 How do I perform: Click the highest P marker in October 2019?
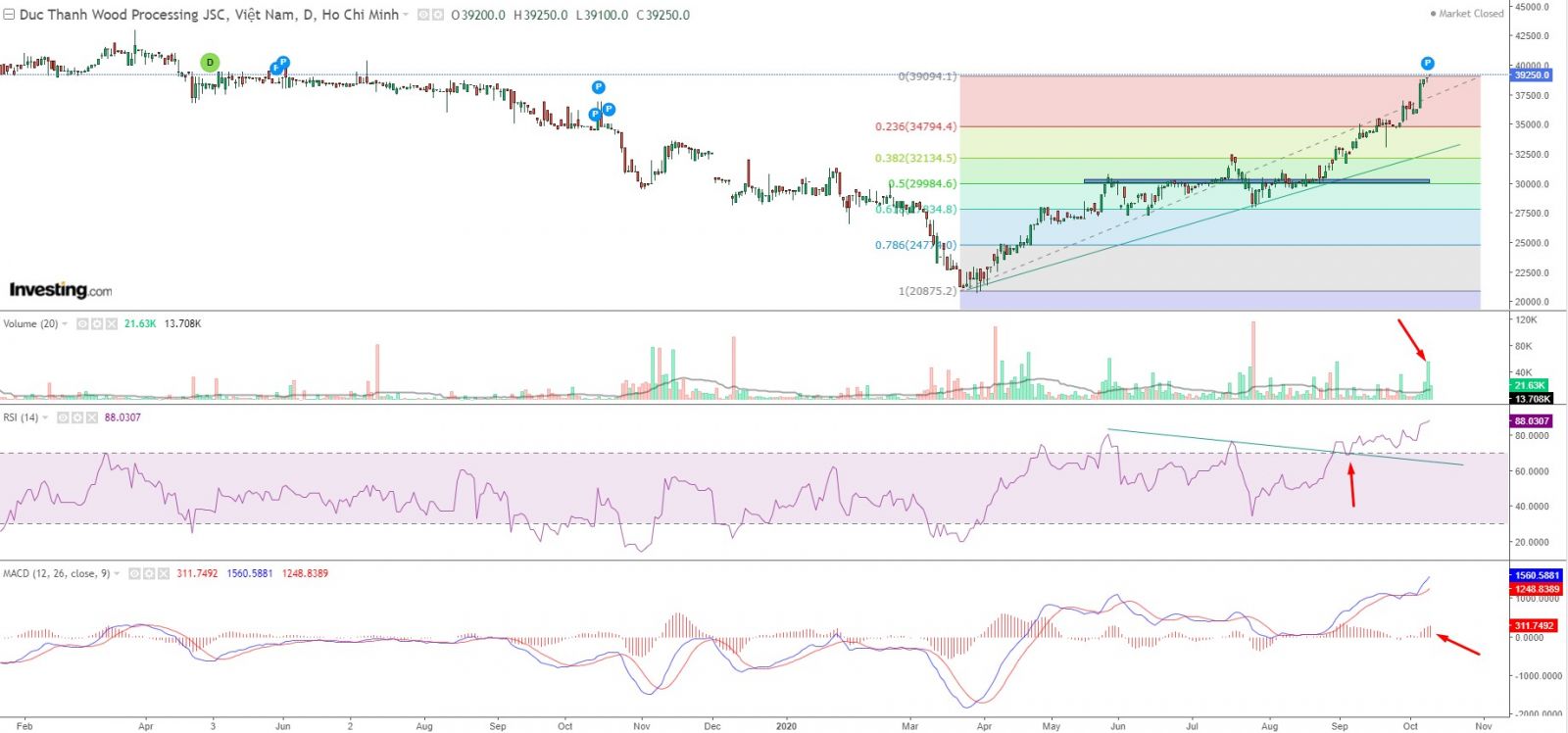(599, 87)
